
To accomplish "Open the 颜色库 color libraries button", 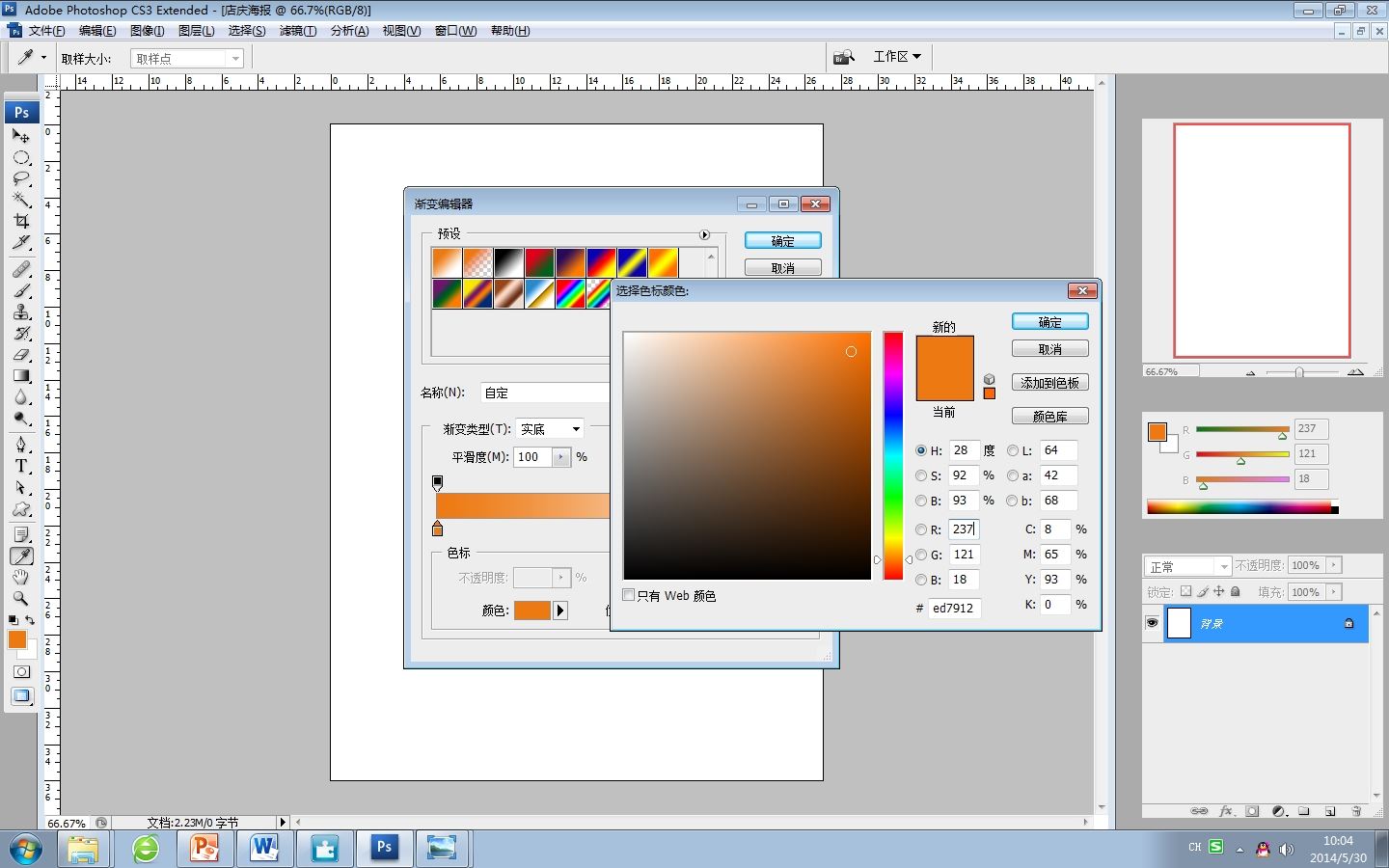I will 1050,417.
